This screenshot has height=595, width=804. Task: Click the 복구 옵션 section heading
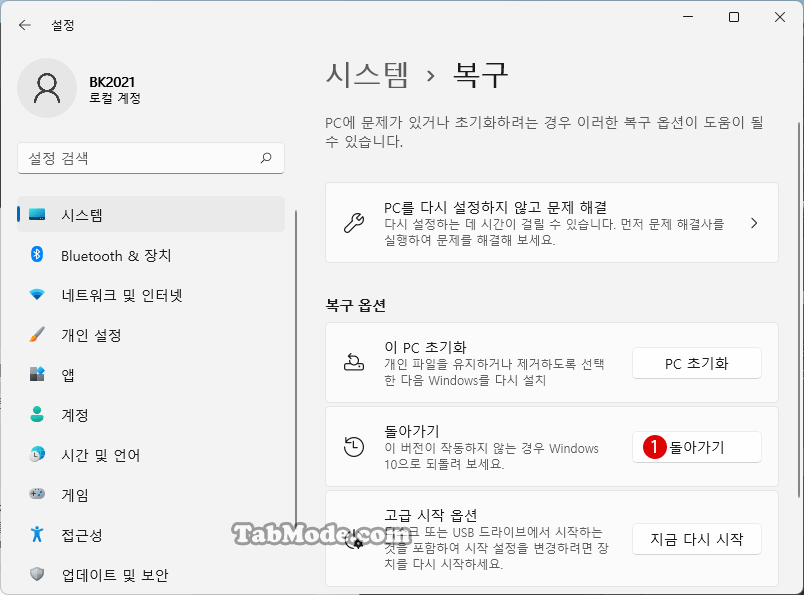click(x=355, y=305)
